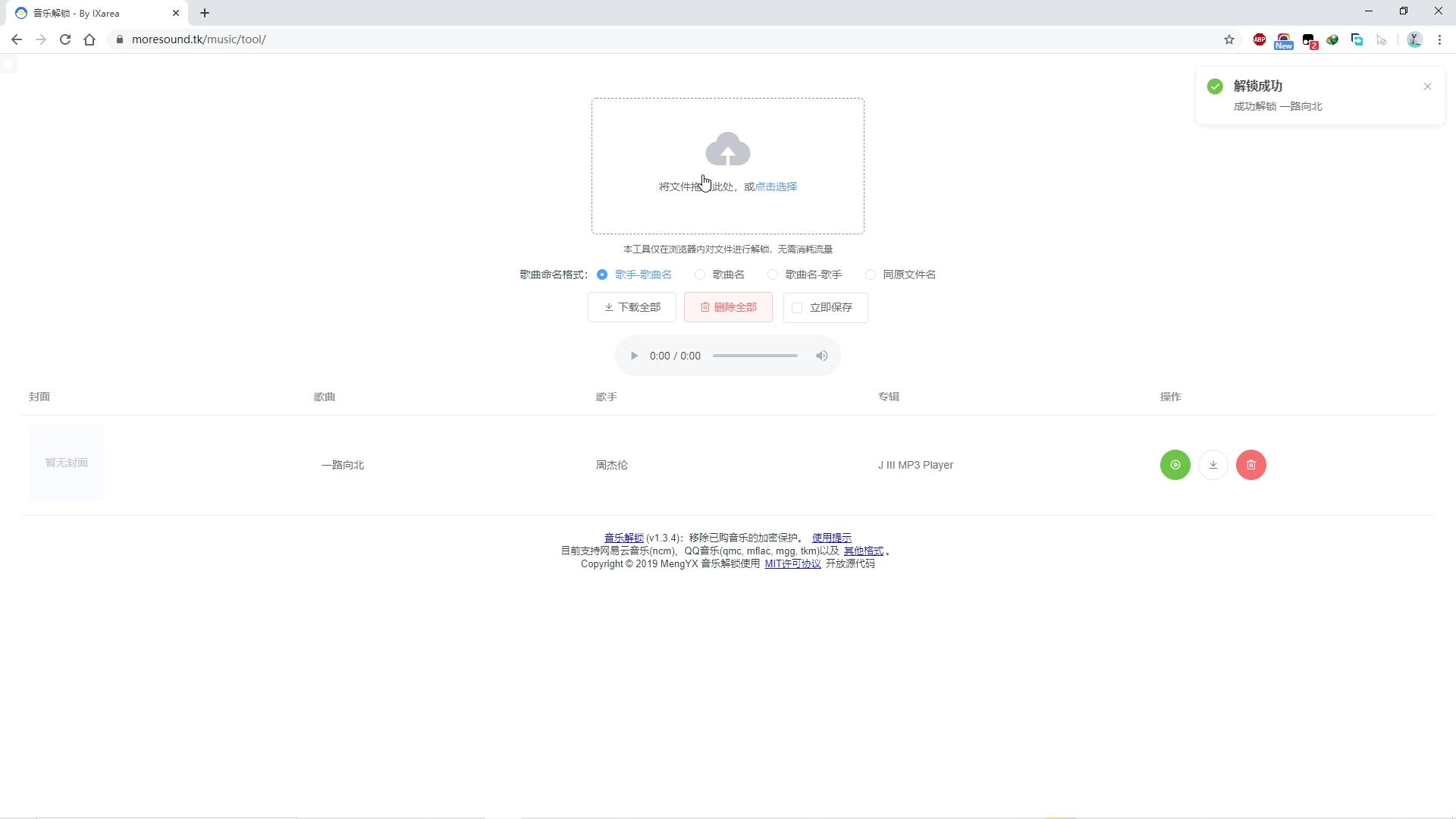The image size is (1456, 819).
Task: Enable the 立即保存 checkbox
Action: click(x=796, y=308)
